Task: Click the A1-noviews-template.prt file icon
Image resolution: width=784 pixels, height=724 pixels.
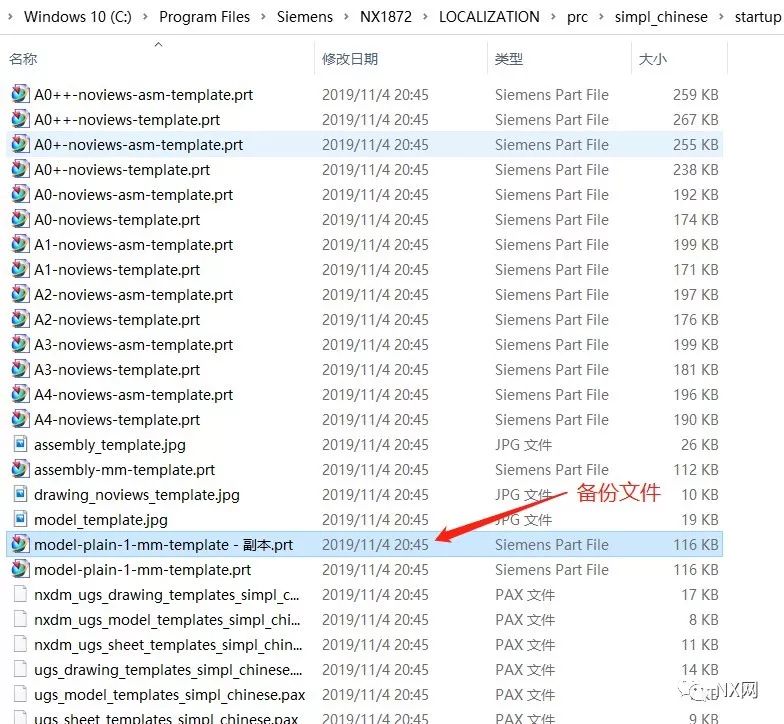Action: coord(20,269)
